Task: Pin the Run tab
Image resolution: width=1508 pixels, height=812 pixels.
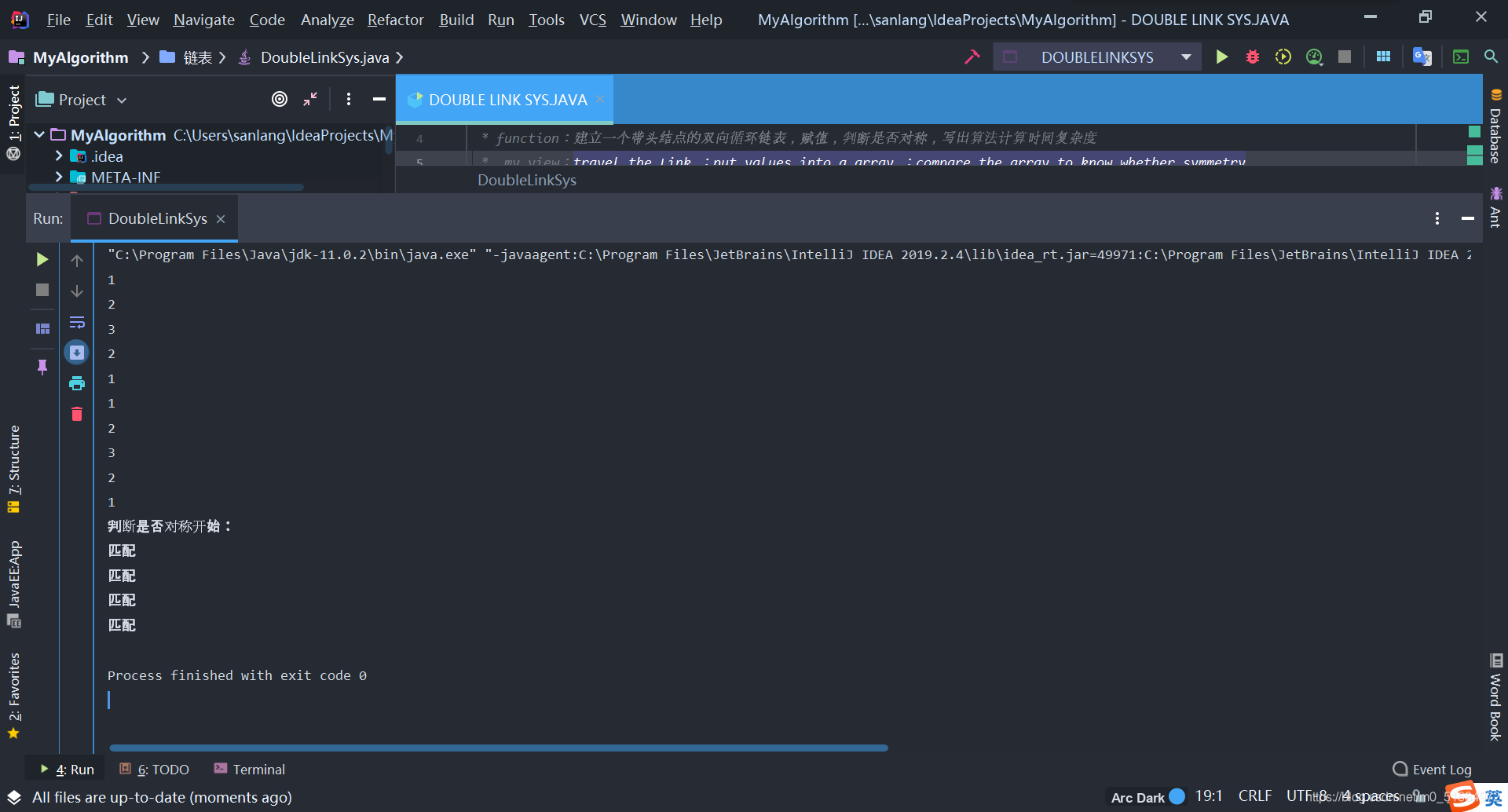Action: pos(42,367)
